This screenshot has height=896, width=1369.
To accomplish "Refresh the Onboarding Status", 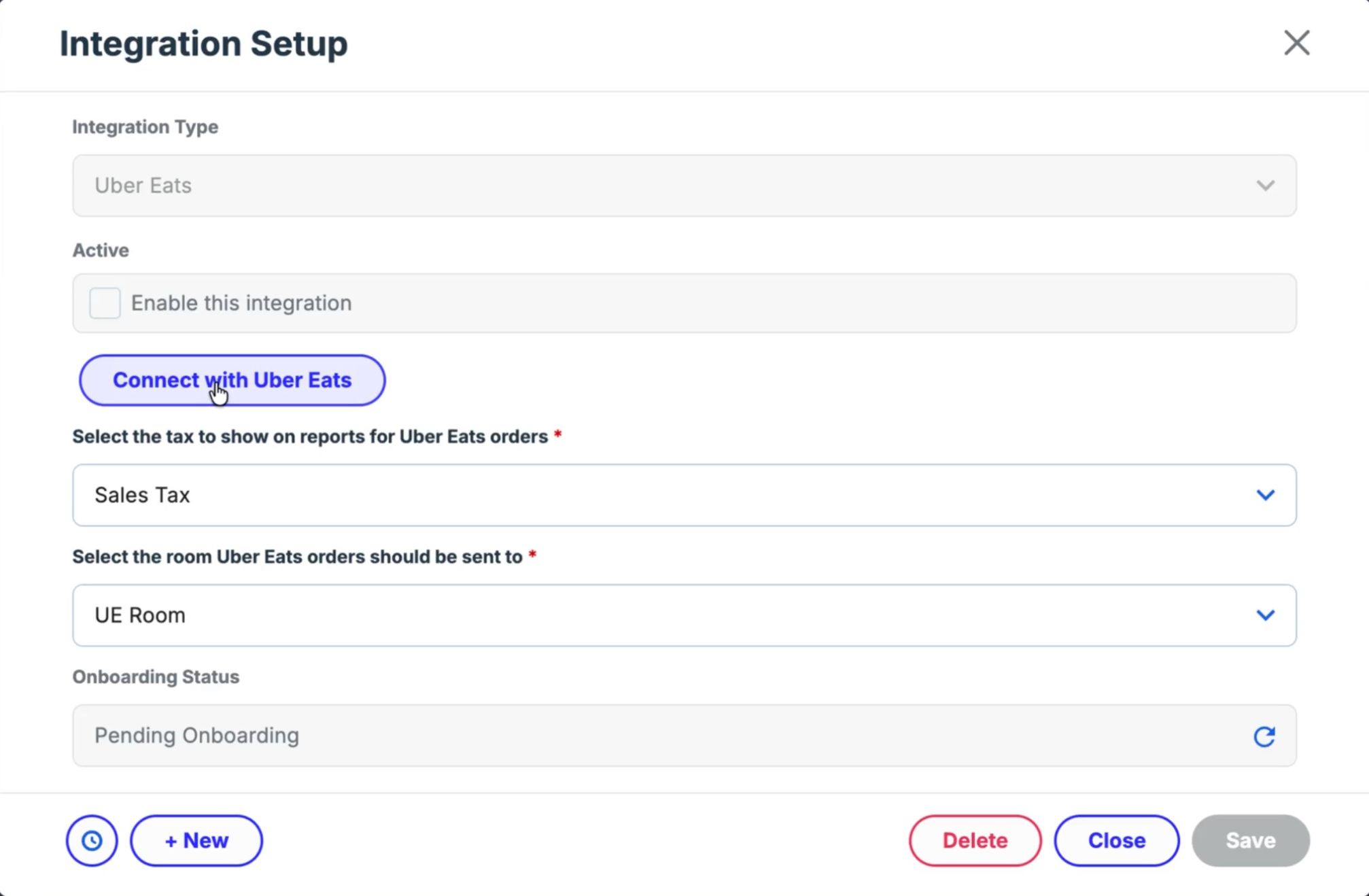I will [1264, 736].
